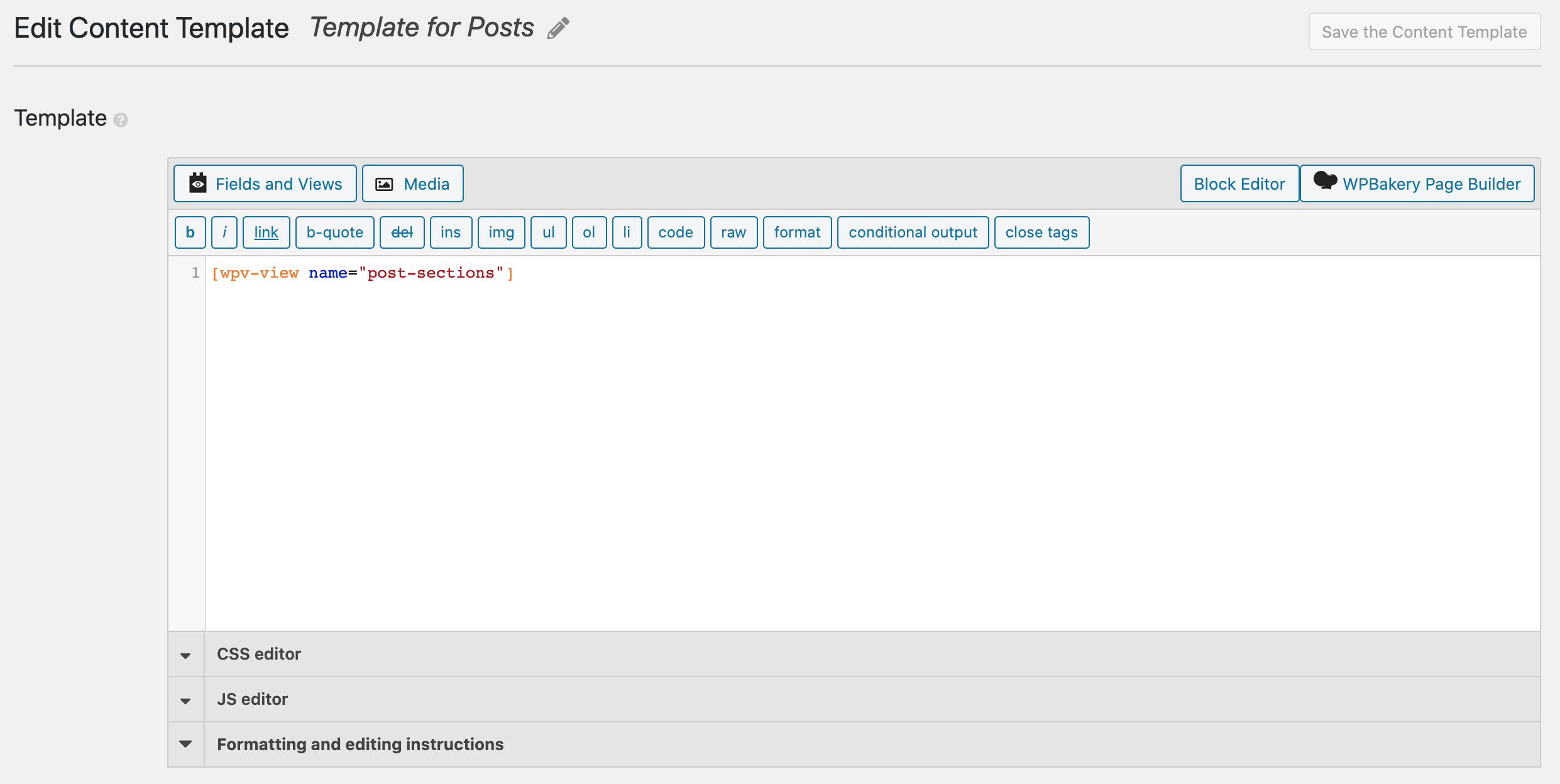
Task: Expand the CSS editor section arrow
Action: tap(185, 655)
